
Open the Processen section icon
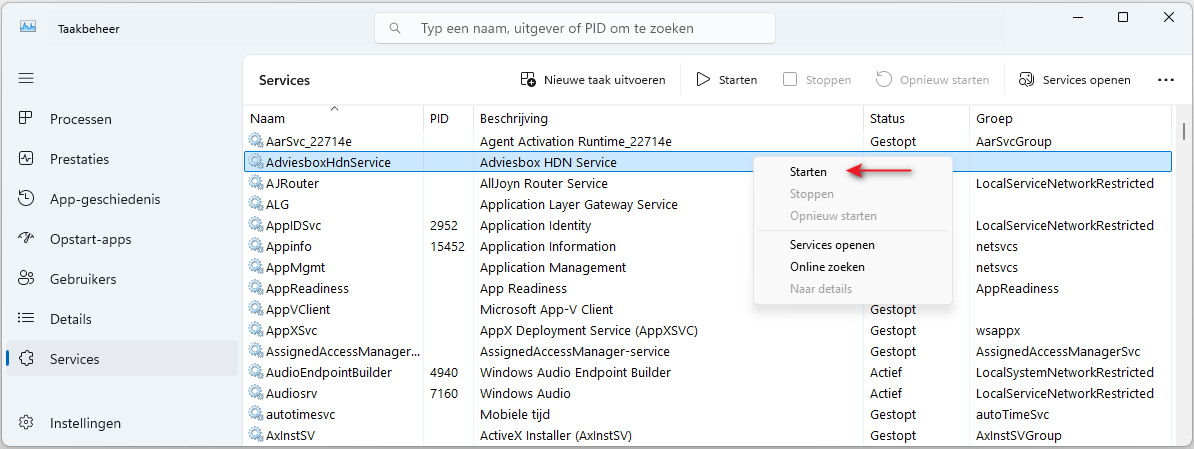click(x=27, y=119)
